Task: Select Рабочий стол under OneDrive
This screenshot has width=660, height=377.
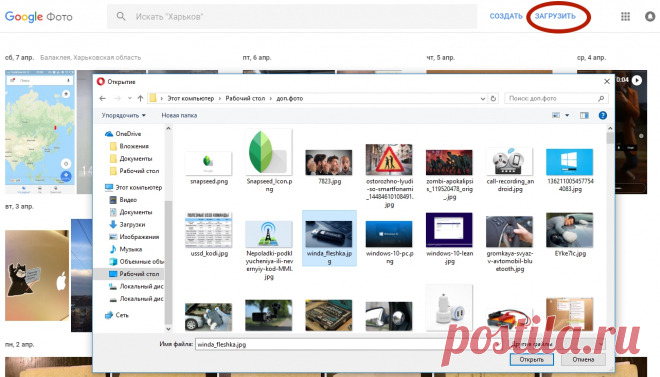Action: click(x=134, y=171)
